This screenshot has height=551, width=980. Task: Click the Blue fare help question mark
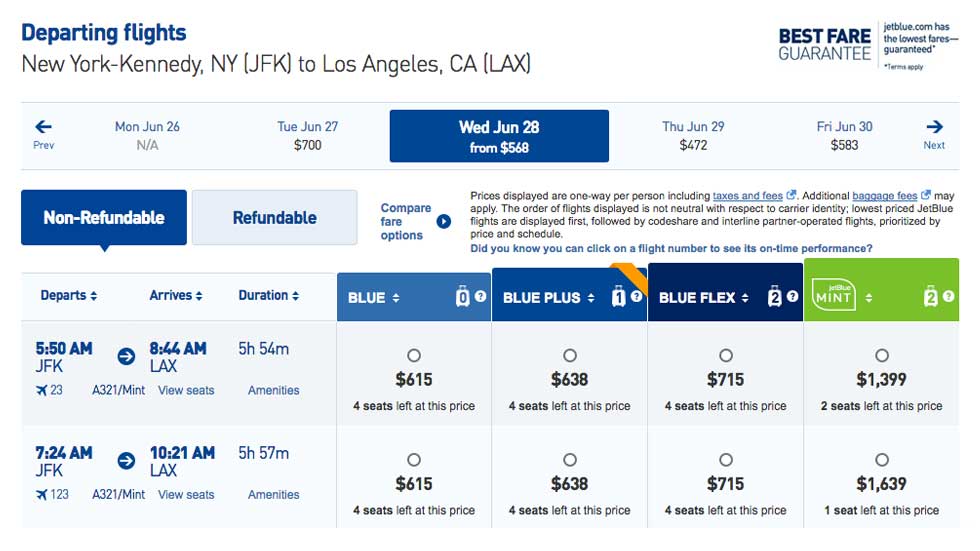click(x=481, y=297)
